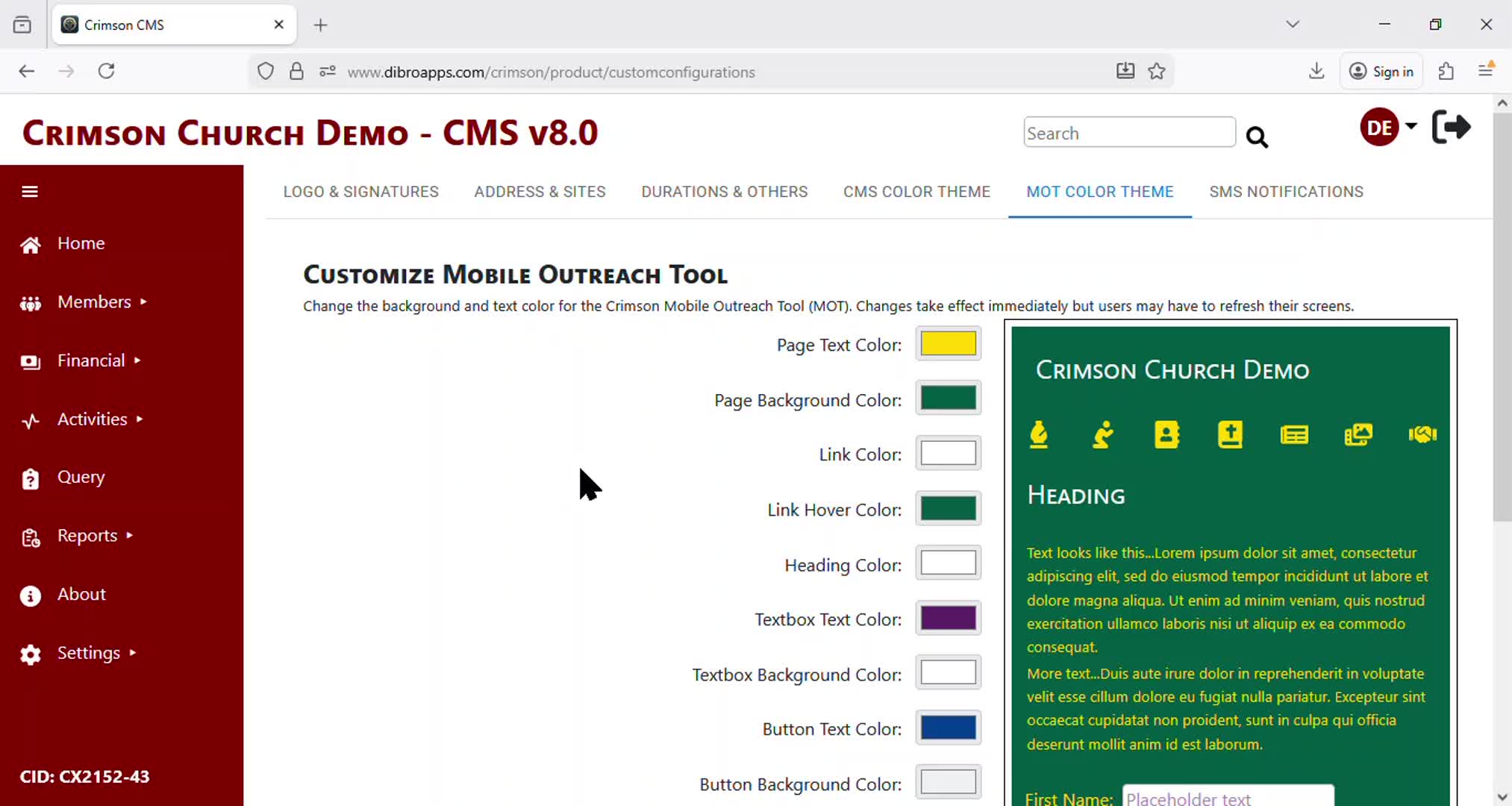The width and height of the screenshot is (1512, 806).
Task: Click the Query clipboard icon in sidebar
Action: [x=30, y=478]
